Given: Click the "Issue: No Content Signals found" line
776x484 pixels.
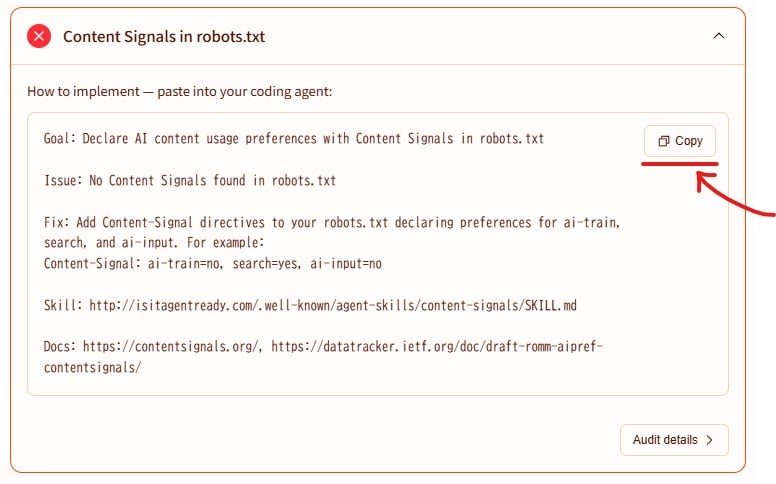Looking at the screenshot, I should point(190,181).
